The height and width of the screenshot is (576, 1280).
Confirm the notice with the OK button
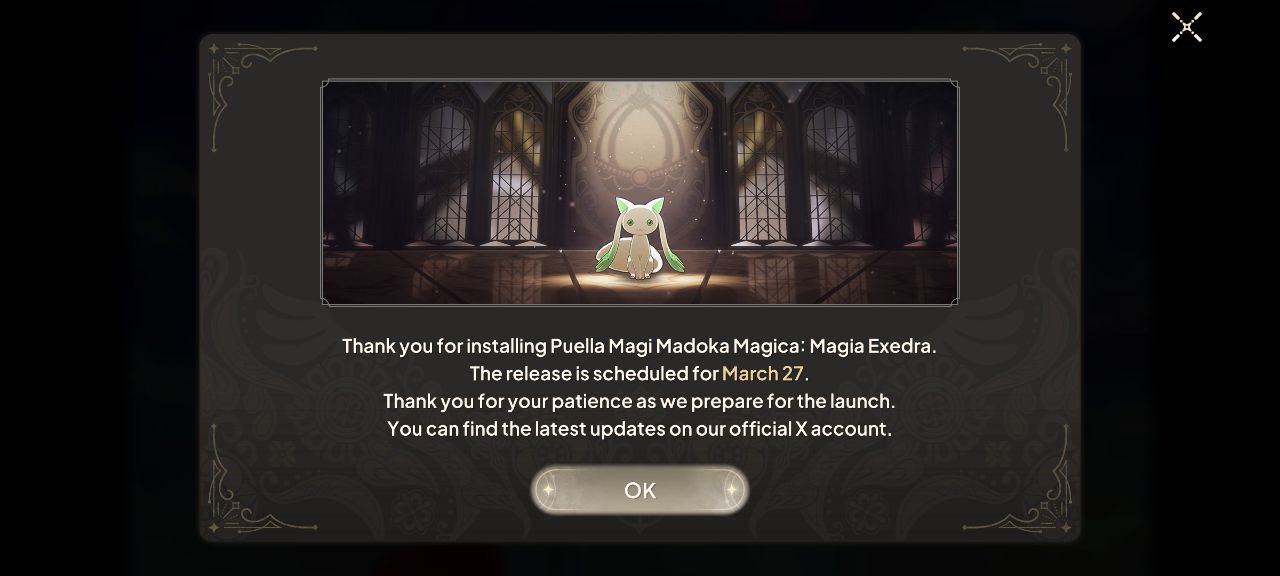pyautogui.click(x=639, y=490)
